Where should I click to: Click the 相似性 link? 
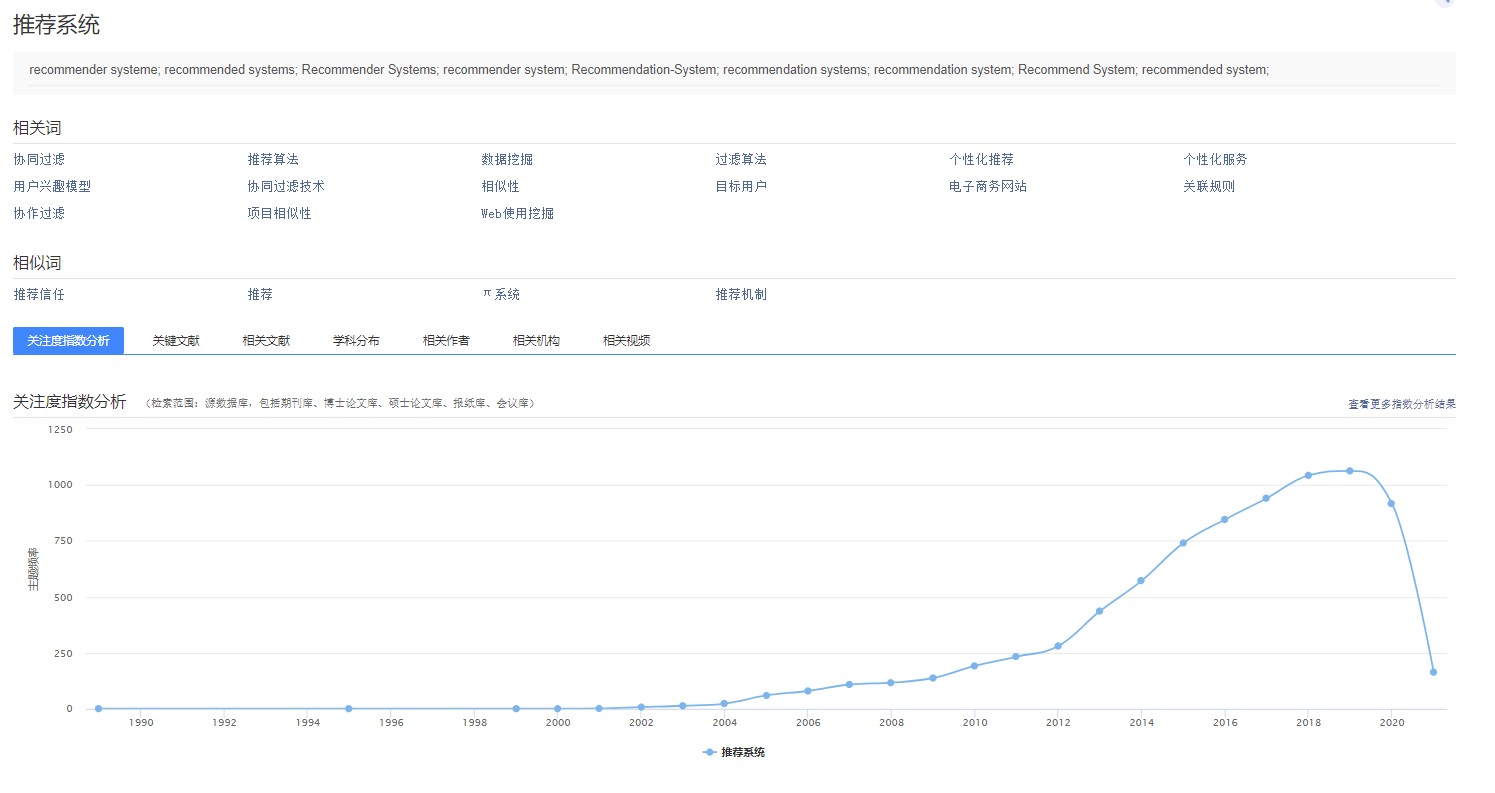(x=500, y=186)
